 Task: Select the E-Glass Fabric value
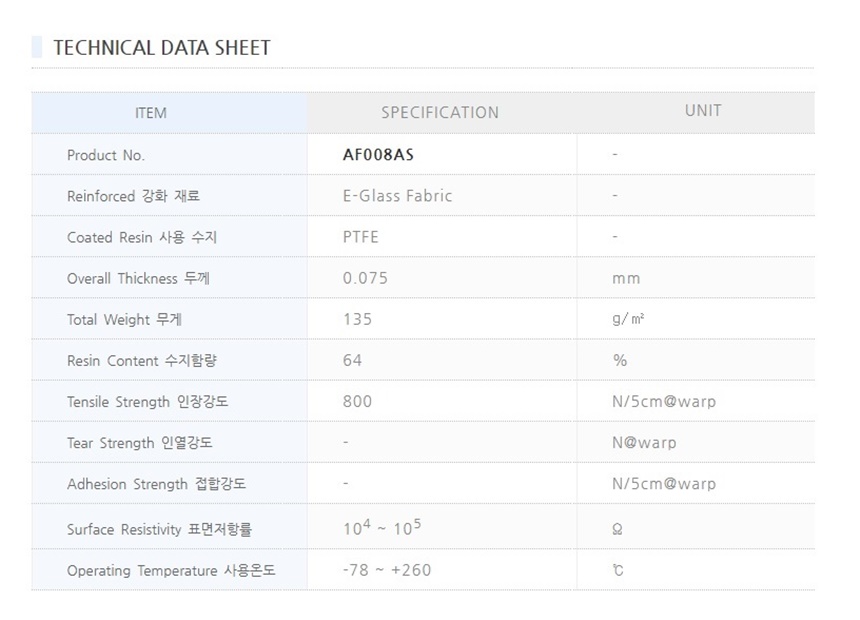click(397, 196)
